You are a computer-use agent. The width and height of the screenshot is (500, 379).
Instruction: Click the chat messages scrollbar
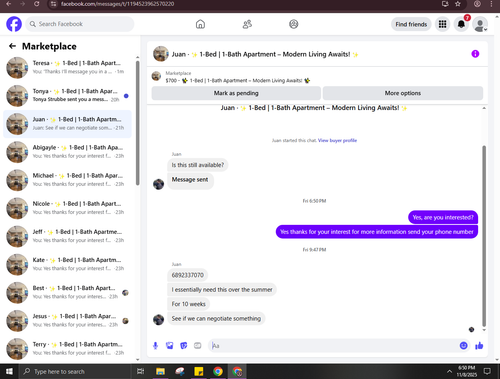(x=484, y=236)
